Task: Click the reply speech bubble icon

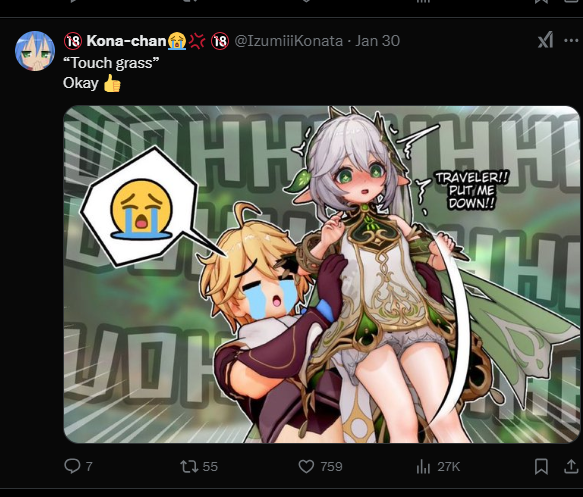Action: point(72,466)
